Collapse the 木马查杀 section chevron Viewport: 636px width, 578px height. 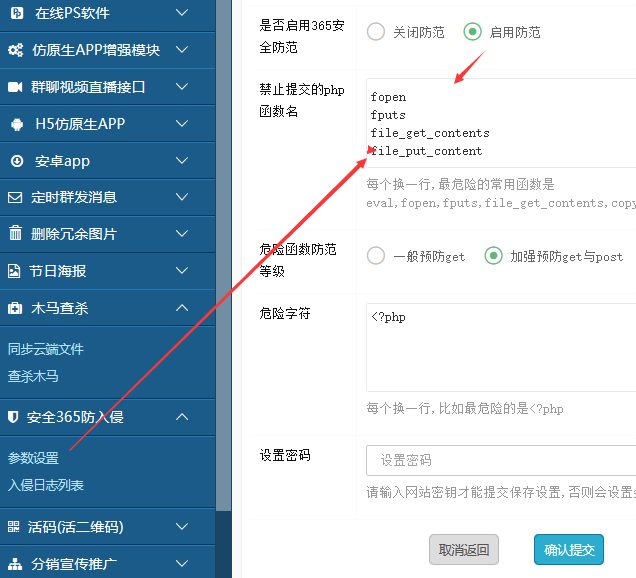click(182, 308)
